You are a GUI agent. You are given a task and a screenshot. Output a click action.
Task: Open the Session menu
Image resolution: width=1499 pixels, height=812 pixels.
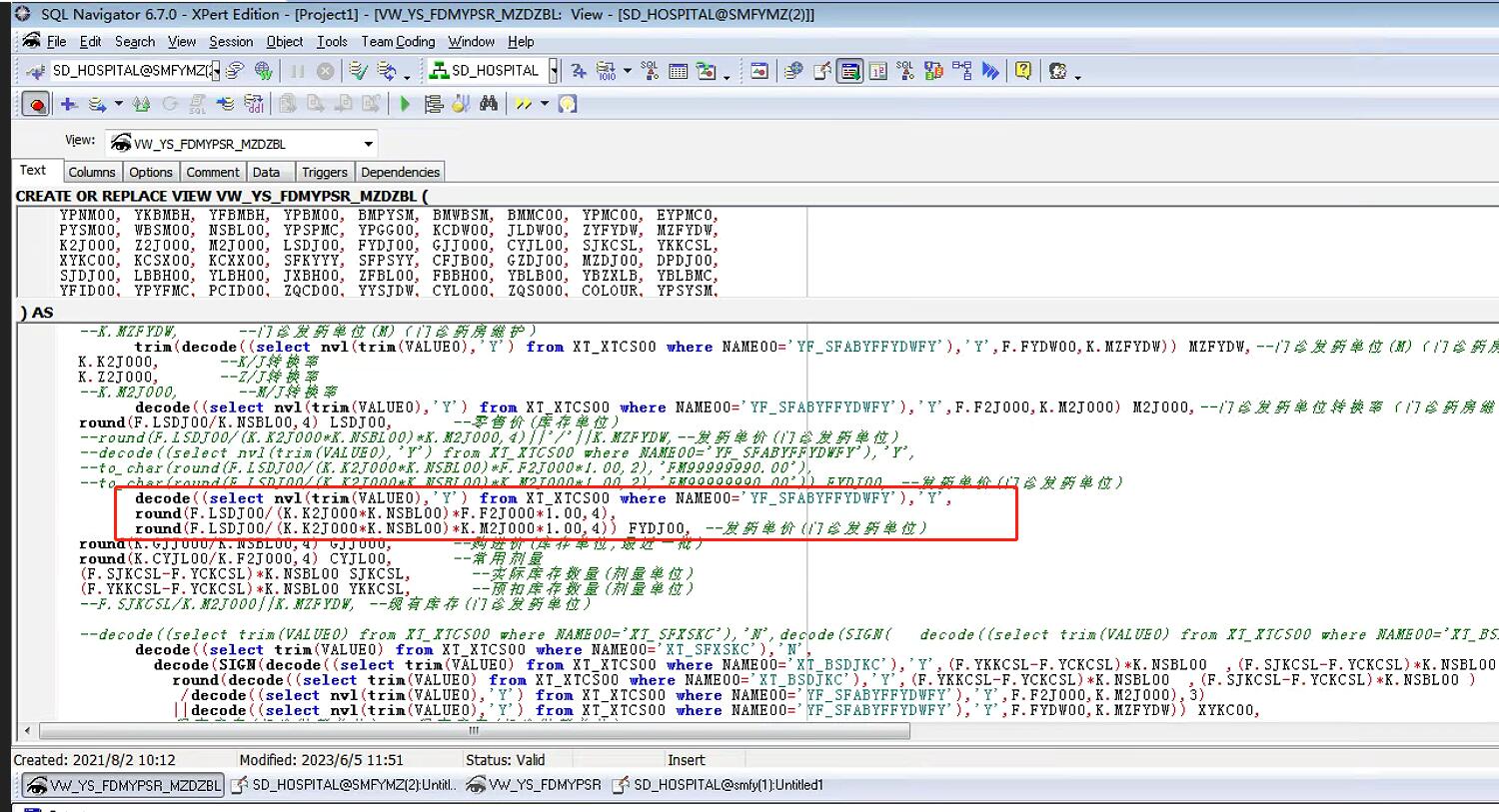[231, 42]
